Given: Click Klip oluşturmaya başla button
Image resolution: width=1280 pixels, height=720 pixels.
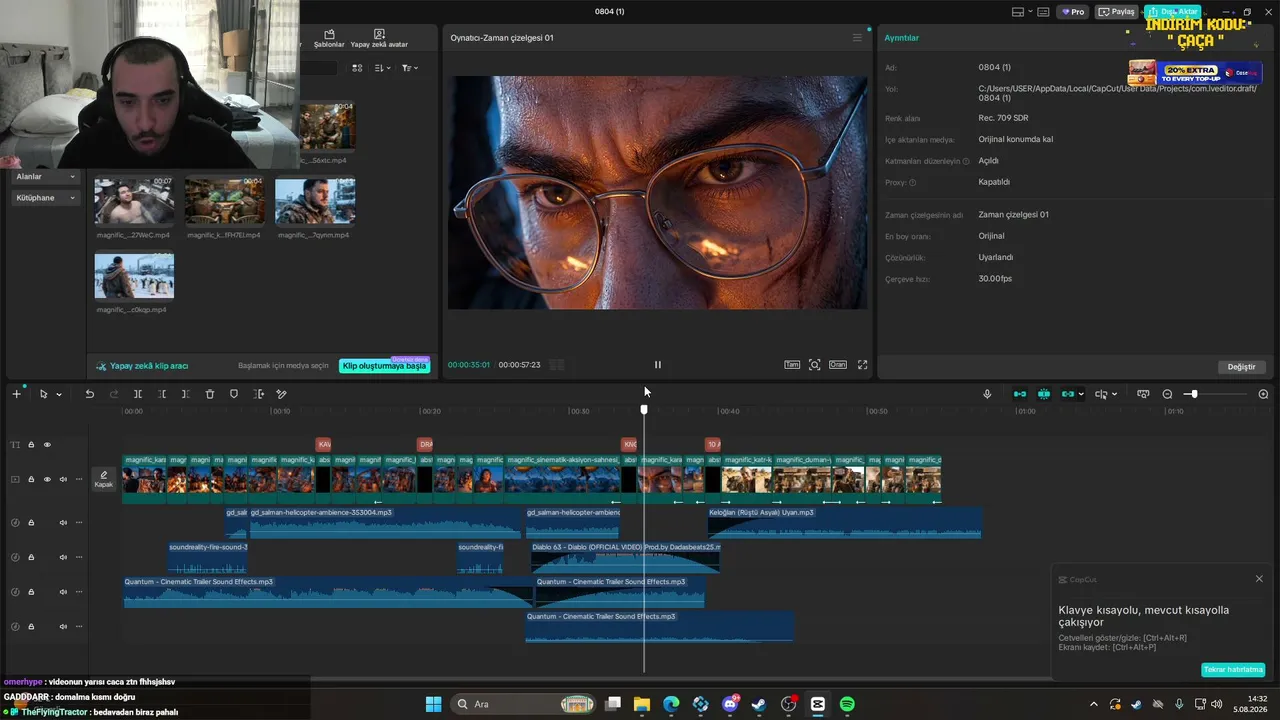Looking at the screenshot, I should 385,366.
